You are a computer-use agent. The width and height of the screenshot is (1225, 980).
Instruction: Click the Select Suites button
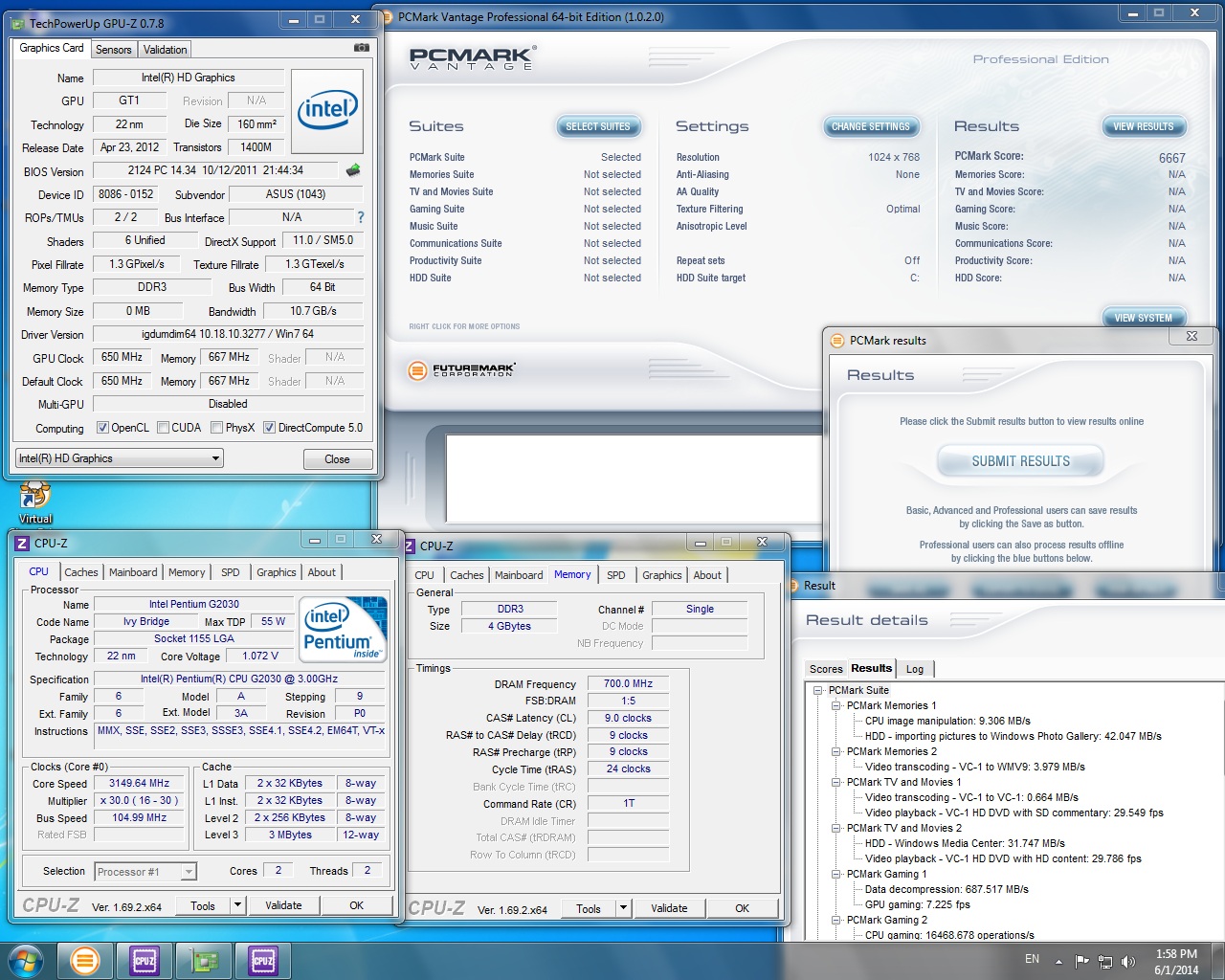click(598, 126)
